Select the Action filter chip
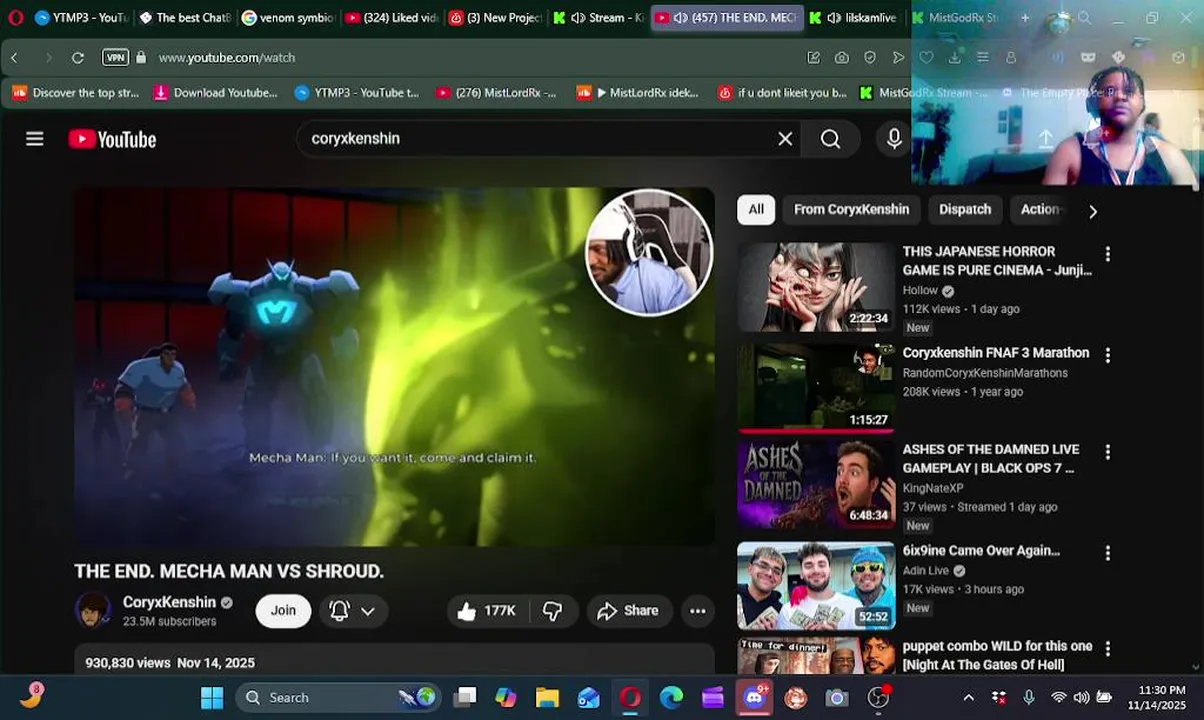Screen dimensions: 1204x720 coord(1040,209)
